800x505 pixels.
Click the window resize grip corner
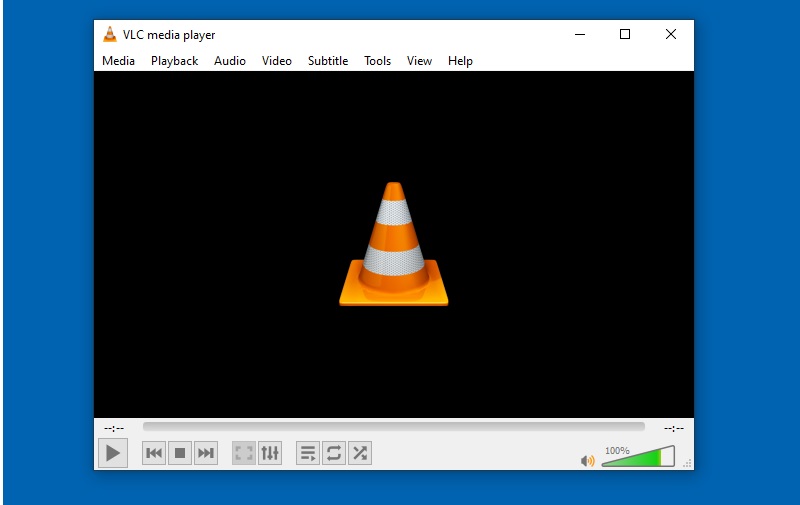click(x=687, y=463)
